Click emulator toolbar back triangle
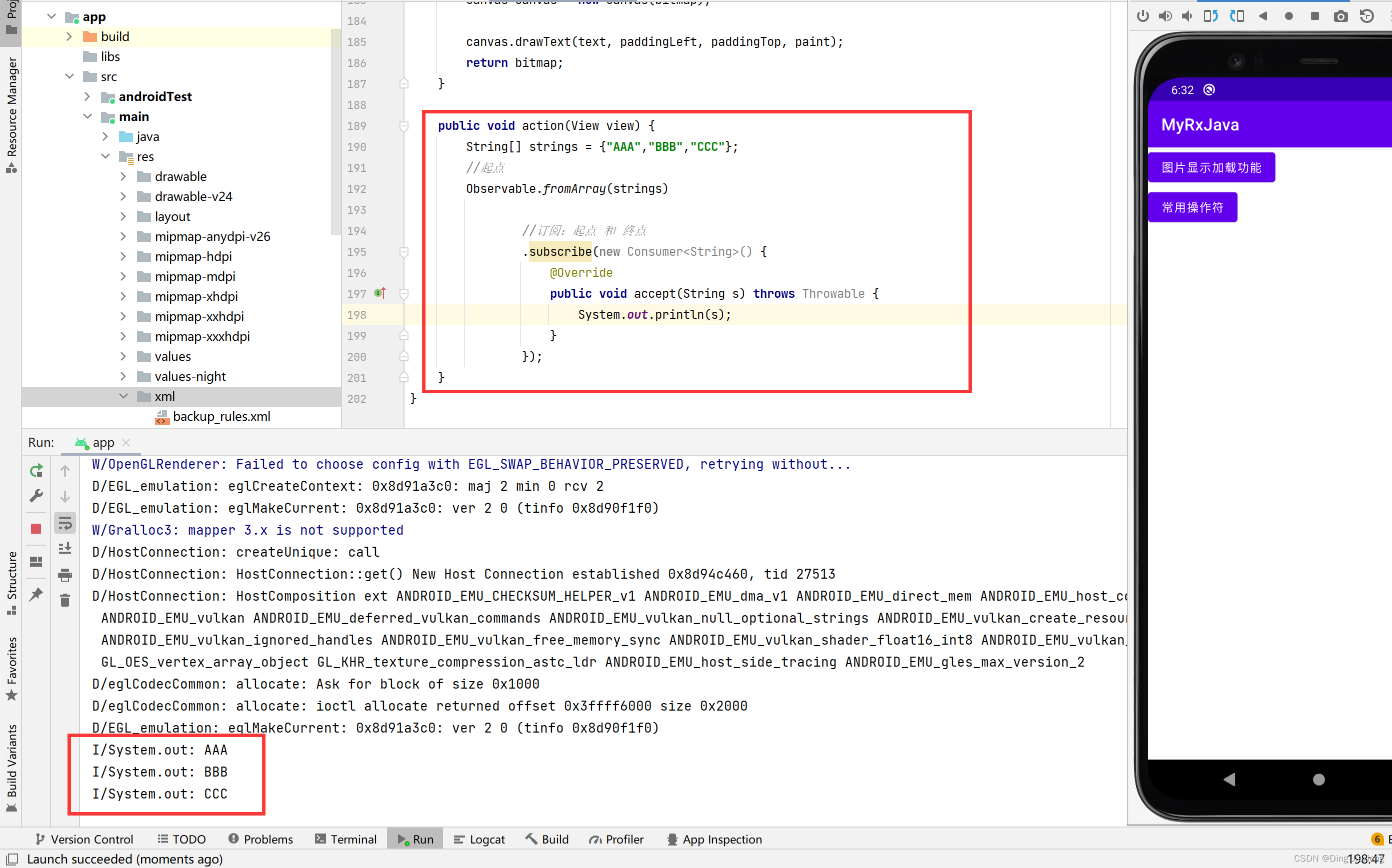This screenshot has height=868, width=1392. 1262,15
